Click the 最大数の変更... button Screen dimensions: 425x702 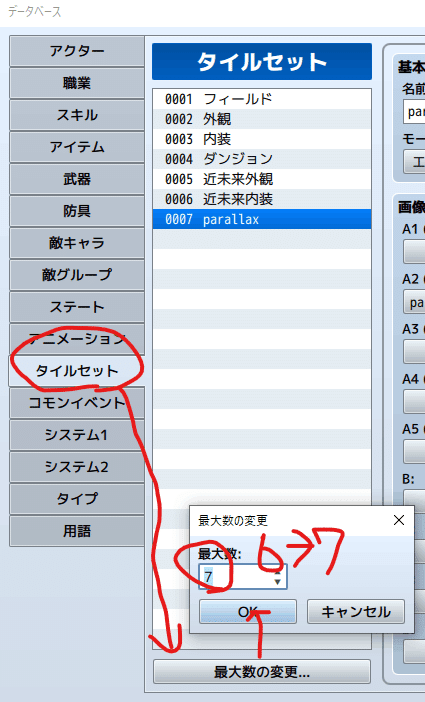click(x=262, y=672)
